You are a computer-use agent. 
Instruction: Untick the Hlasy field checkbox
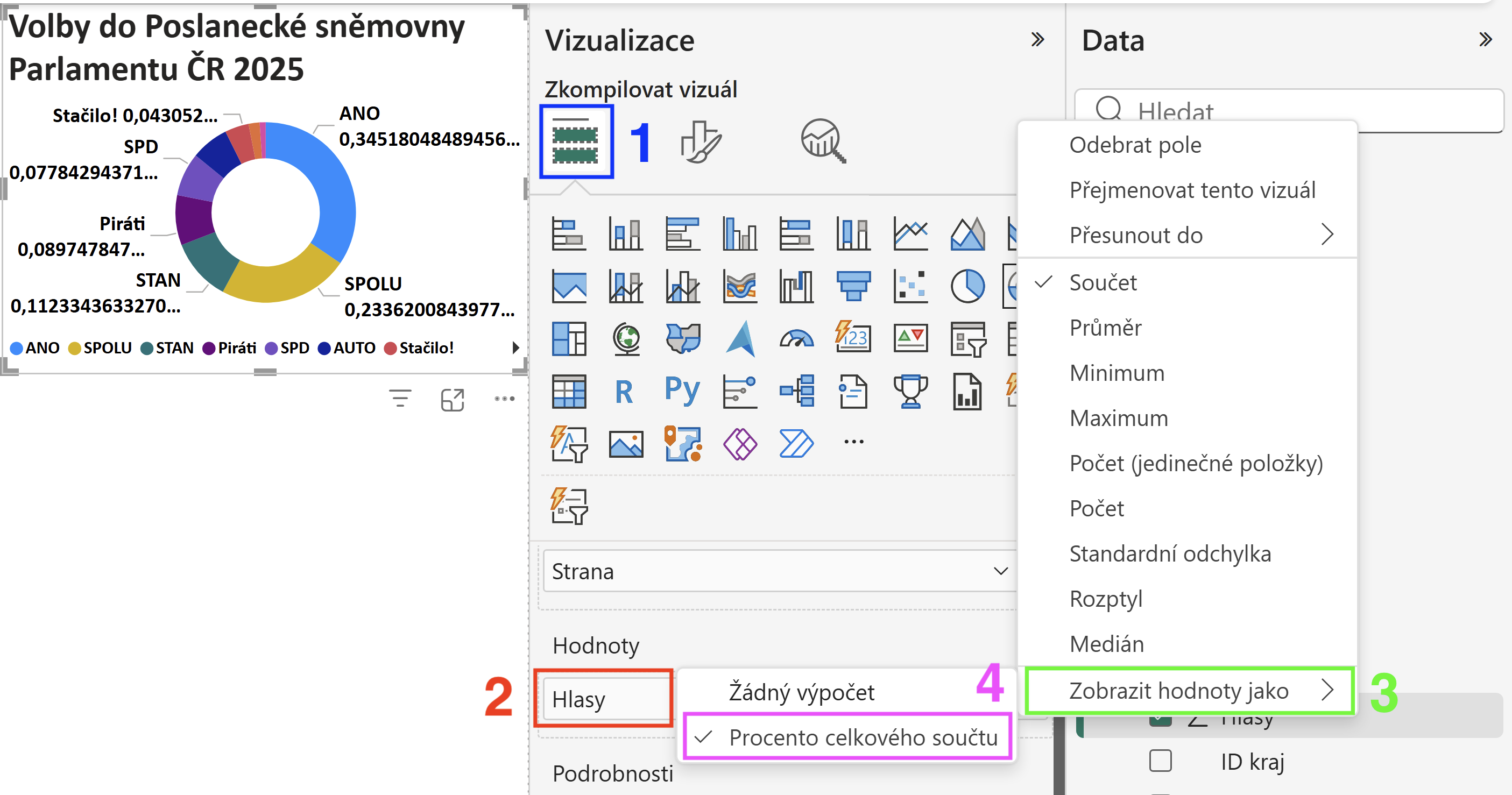[1161, 720]
